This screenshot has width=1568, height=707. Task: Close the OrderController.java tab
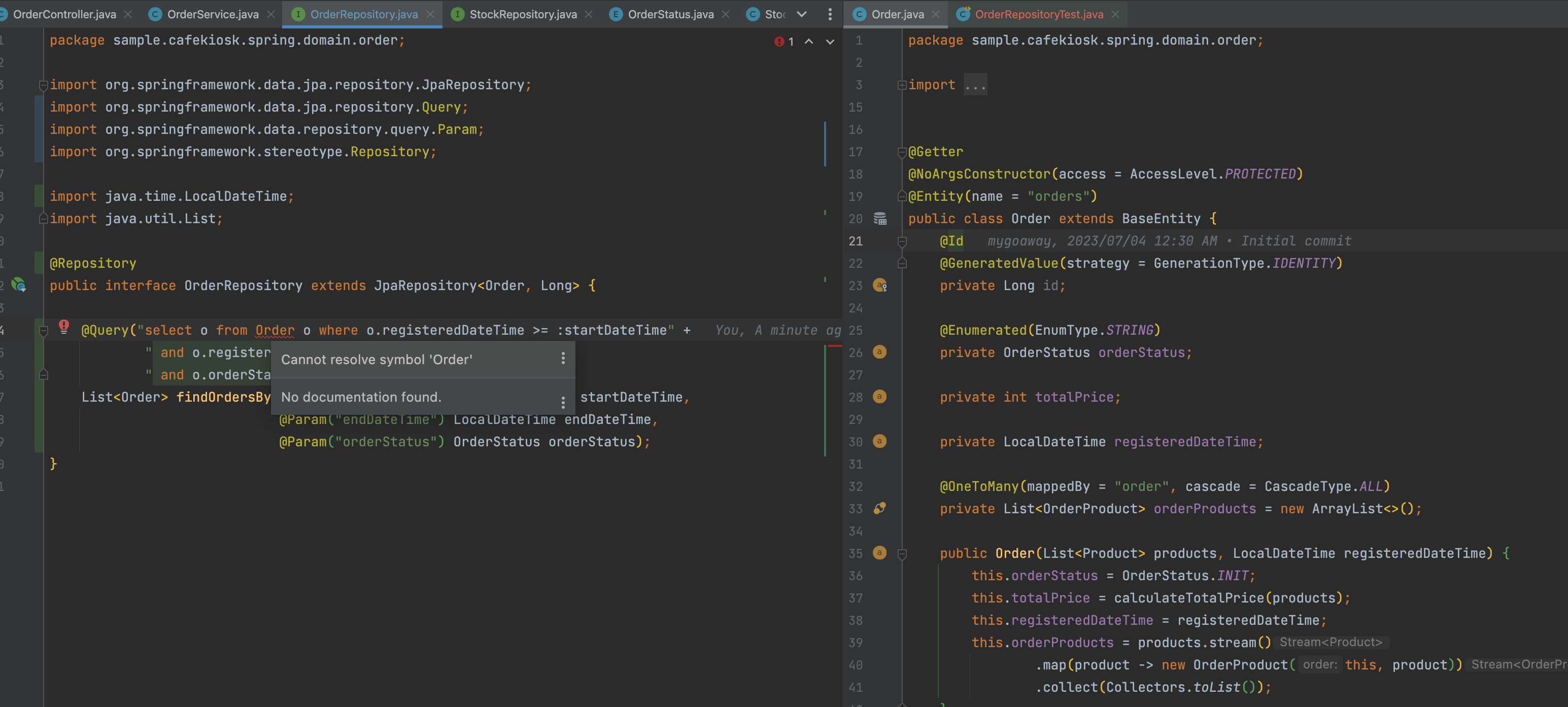(x=128, y=14)
